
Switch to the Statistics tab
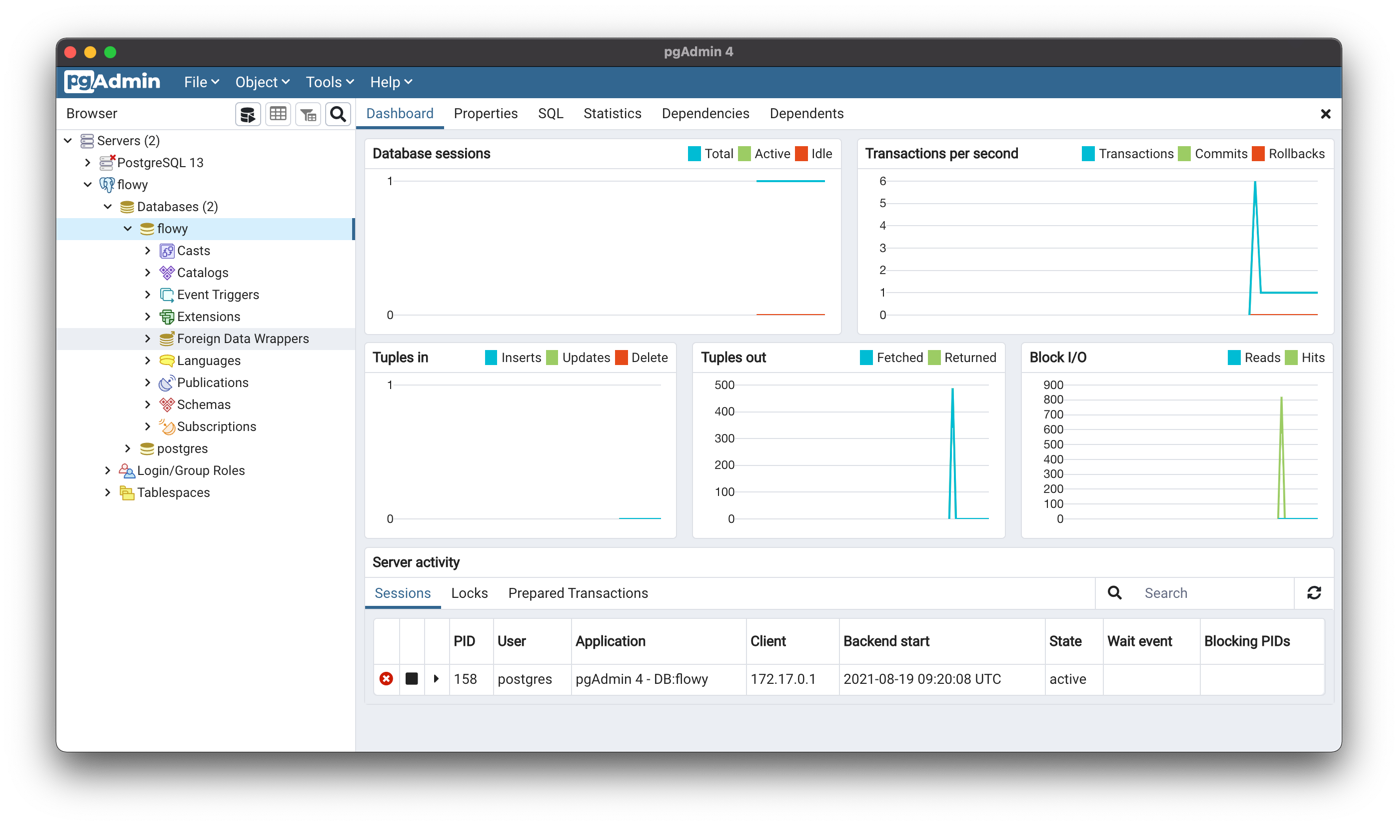612,114
